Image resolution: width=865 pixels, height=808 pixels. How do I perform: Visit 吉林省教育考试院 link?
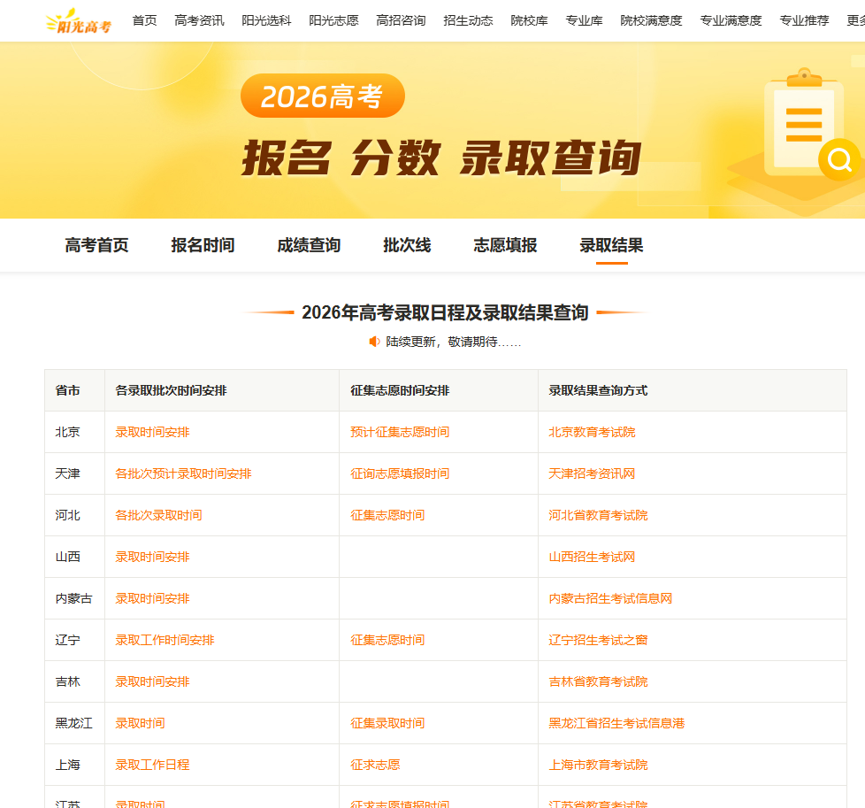coord(598,682)
